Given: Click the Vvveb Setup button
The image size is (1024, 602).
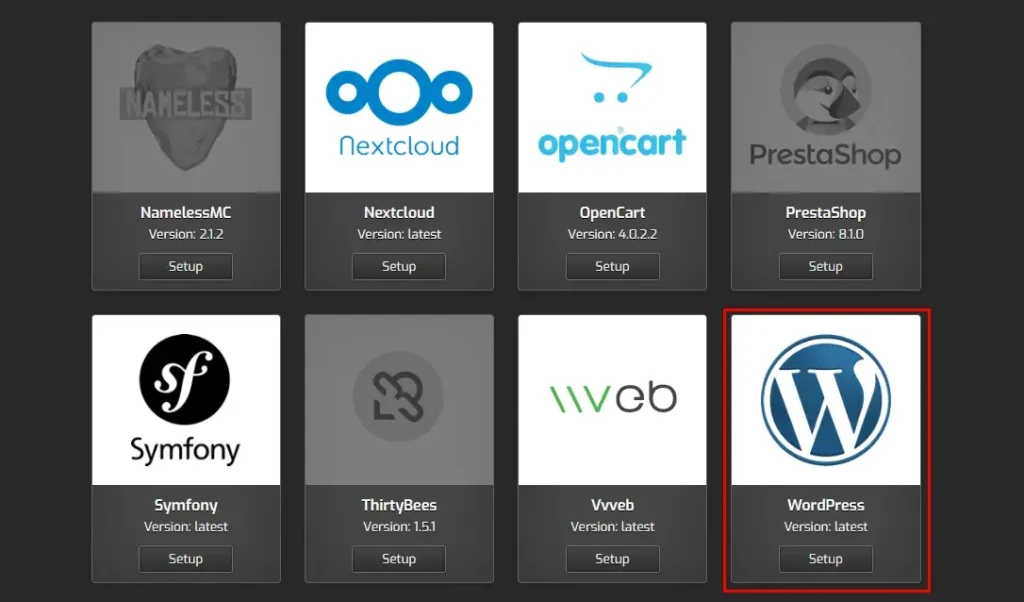Looking at the screenshot, I should point(612,559).
